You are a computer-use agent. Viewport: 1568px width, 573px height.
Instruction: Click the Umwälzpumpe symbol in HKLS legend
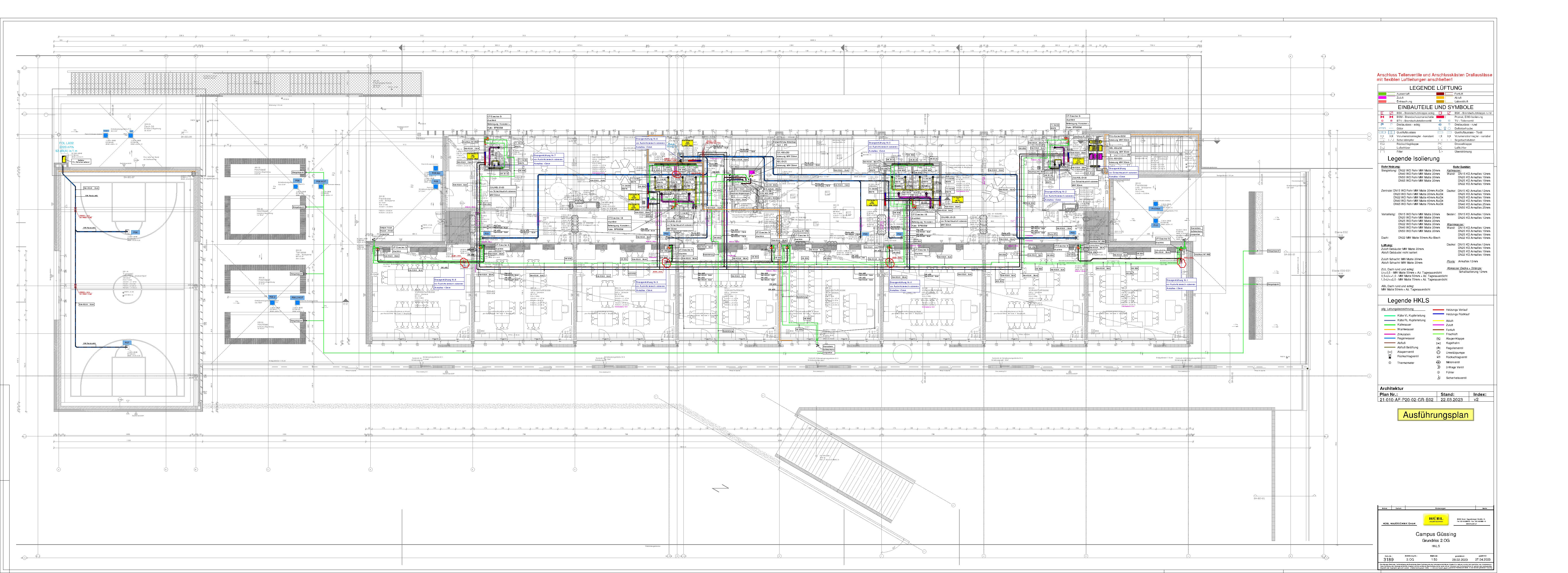pos(1438,352)
